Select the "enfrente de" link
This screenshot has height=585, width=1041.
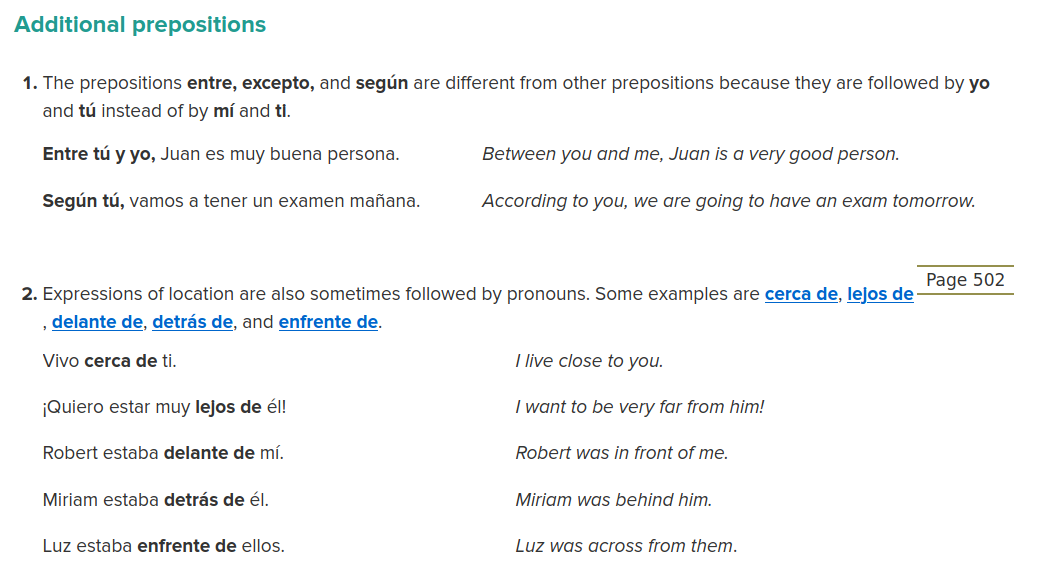(x=328, y=322)
